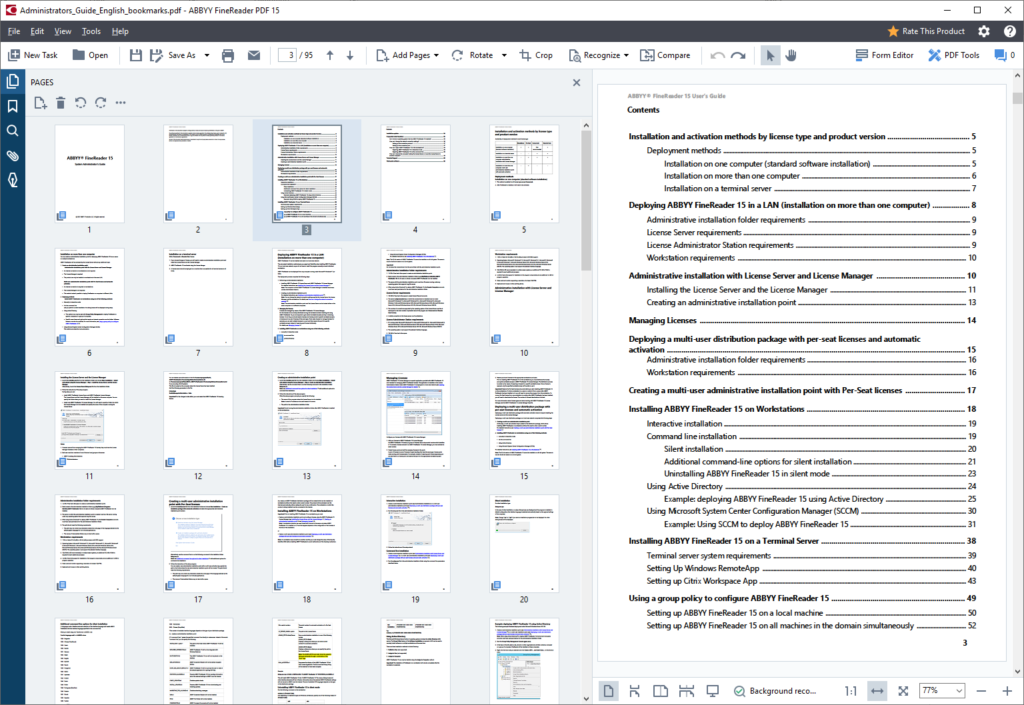
Task: Click the Save disk icon
Action: point(135,55)
